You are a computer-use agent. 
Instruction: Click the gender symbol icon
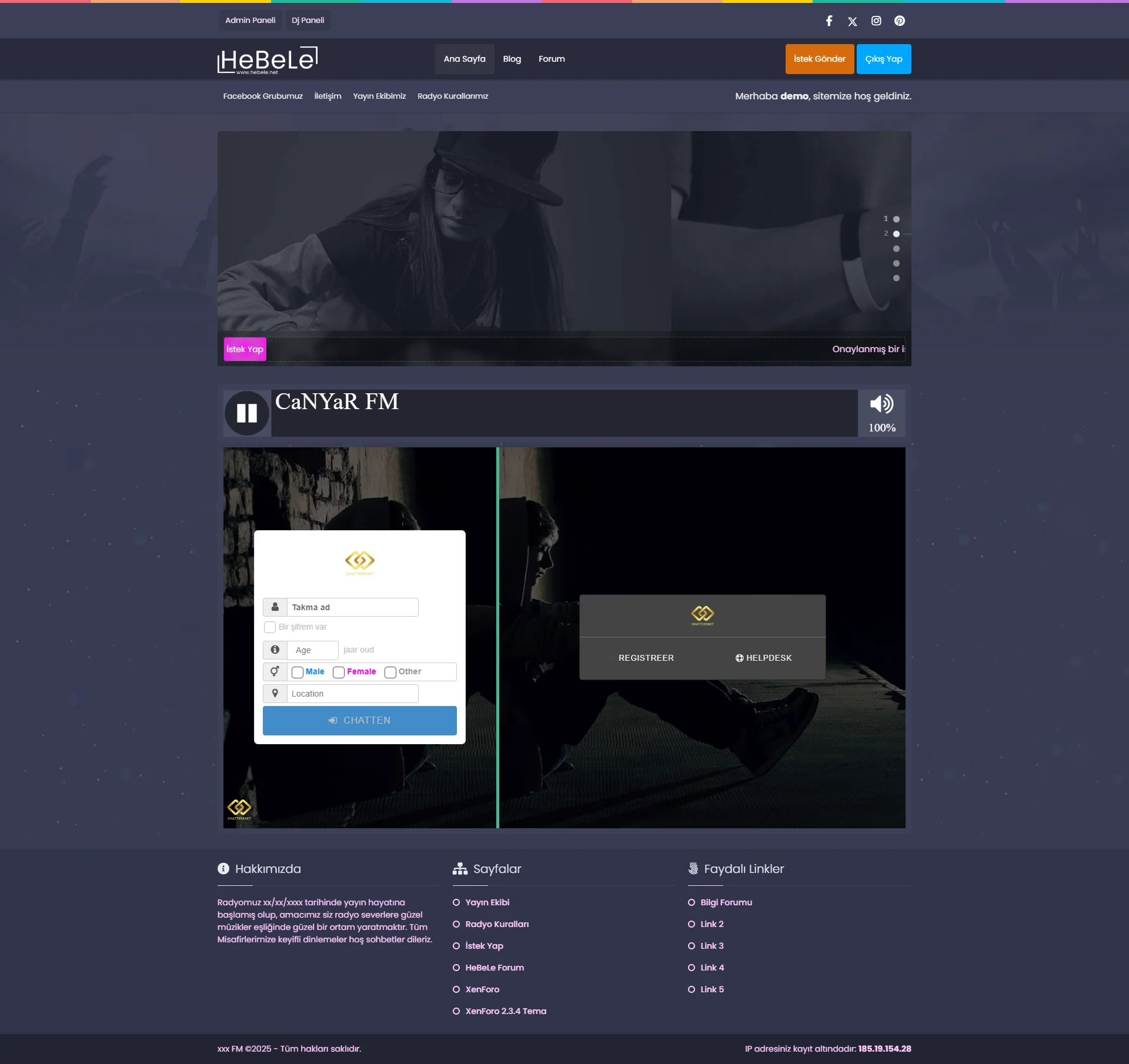tap(275, 672)
